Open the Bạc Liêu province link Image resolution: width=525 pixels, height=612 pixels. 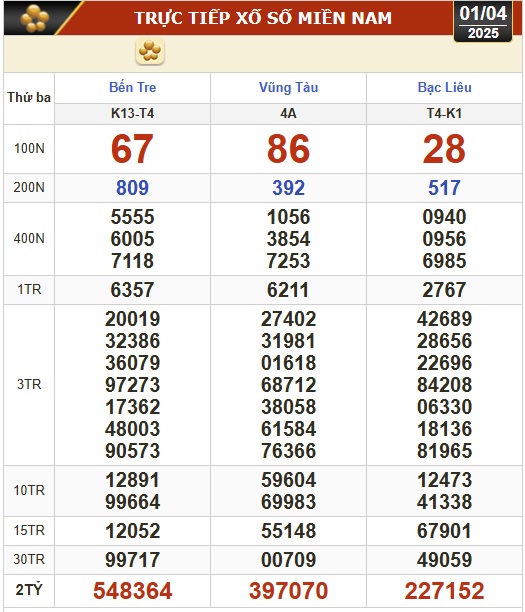point(445,87)
